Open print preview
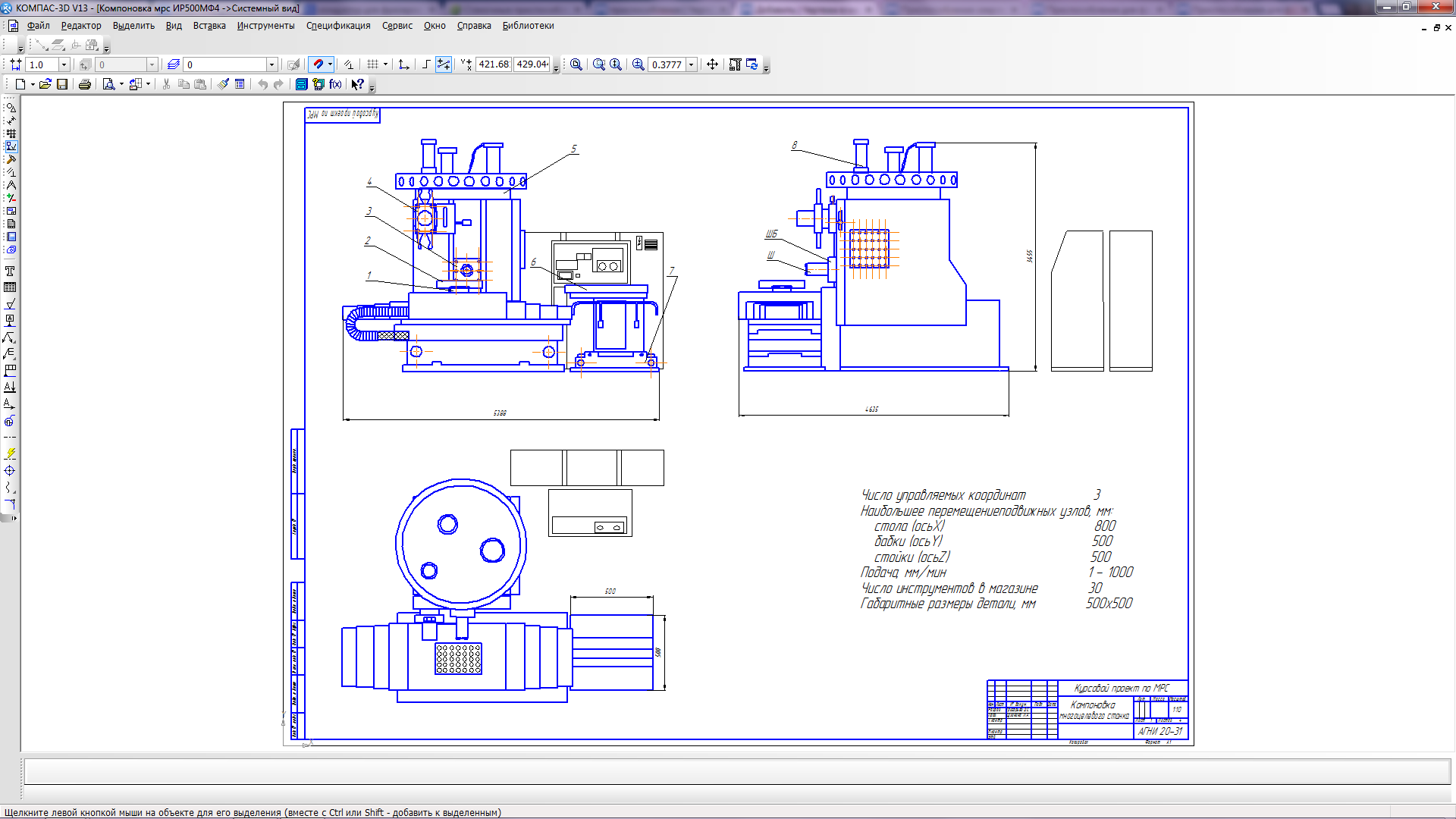1456x819 pixels. [108, 84]
